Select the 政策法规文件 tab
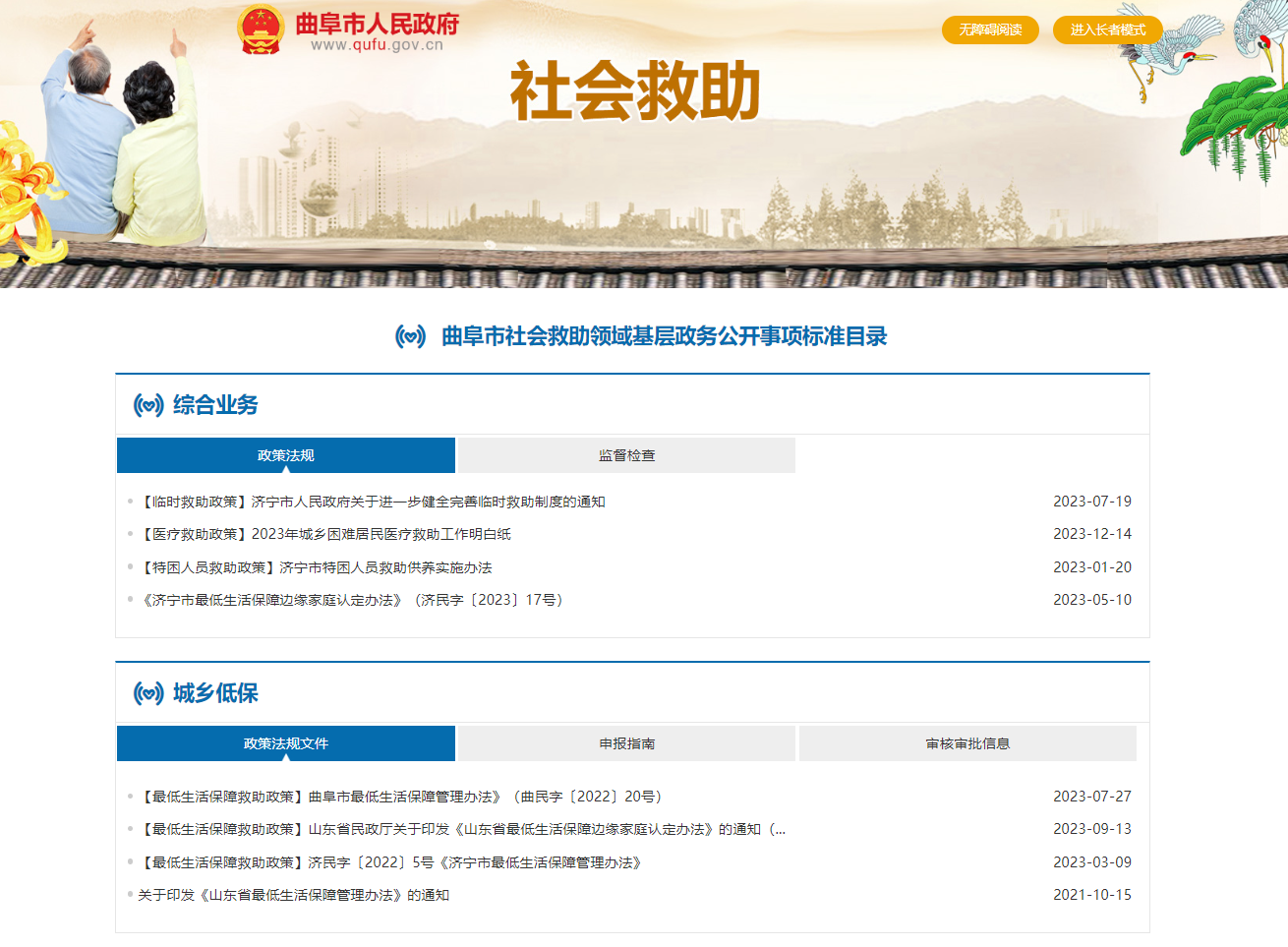Image resolution: width=1288 pixels, height=947 pixels. pos(286,743)
